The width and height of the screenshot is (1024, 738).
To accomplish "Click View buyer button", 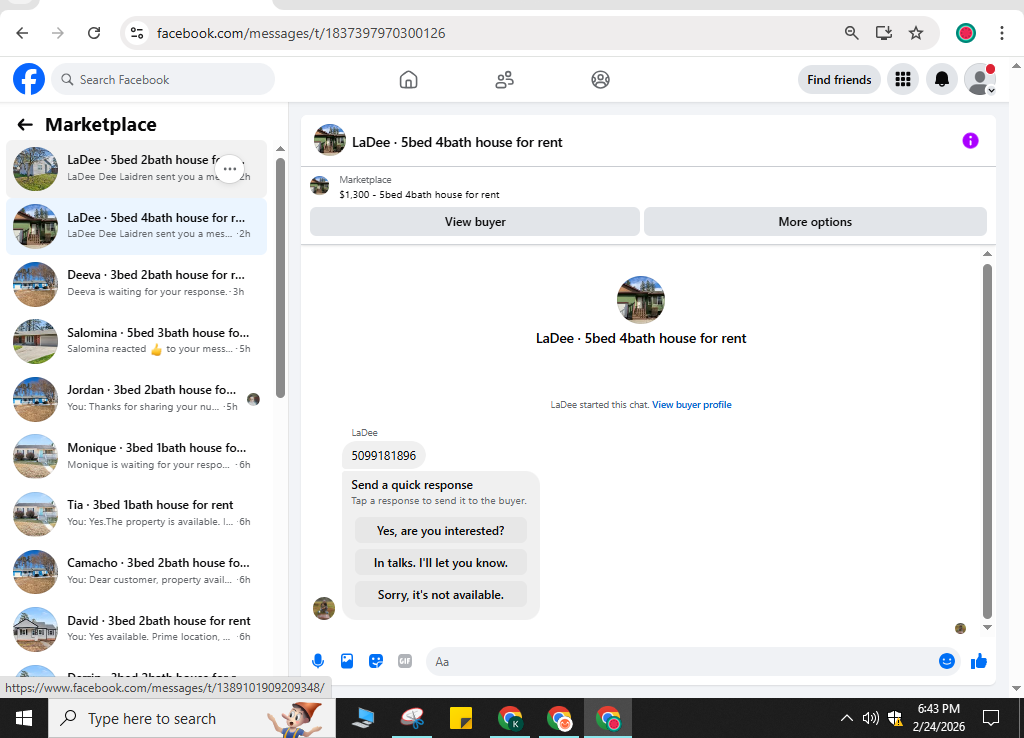I will coord(475,221).
